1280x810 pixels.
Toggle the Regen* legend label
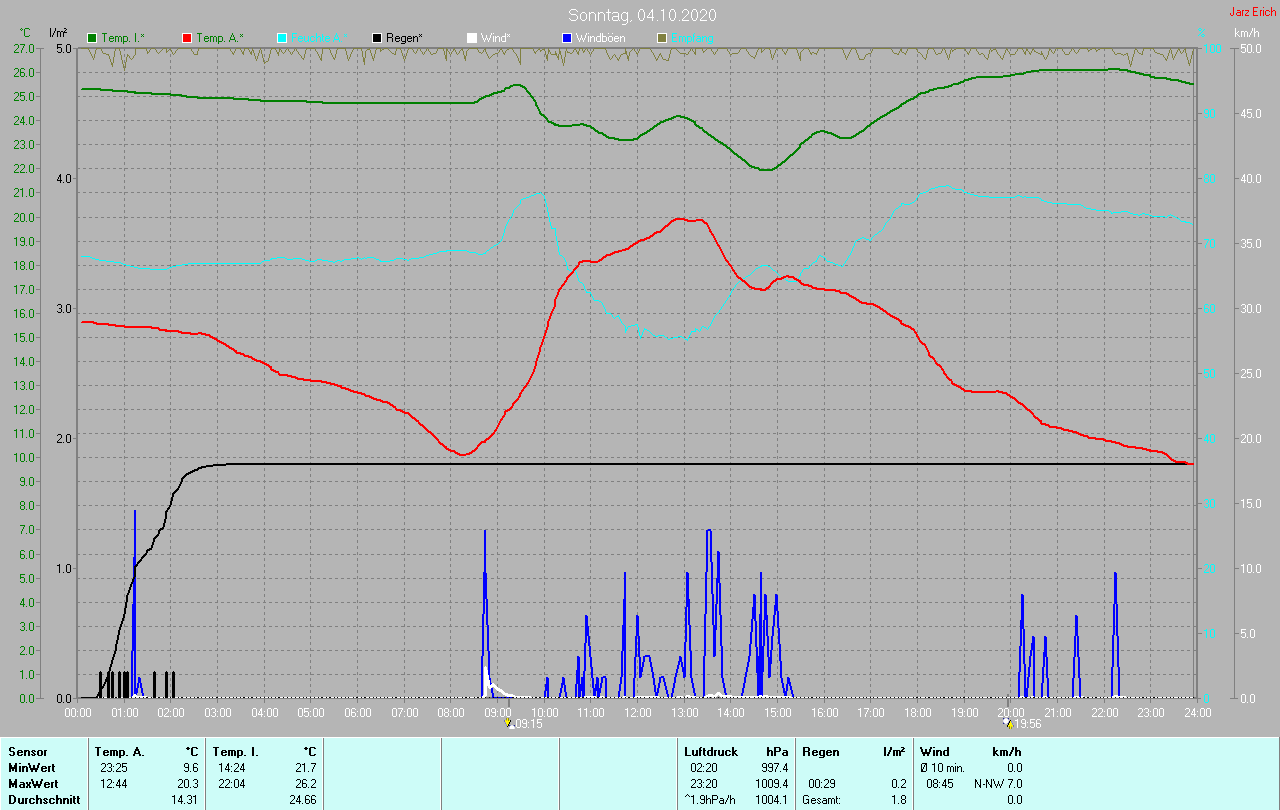coord(405,38)
